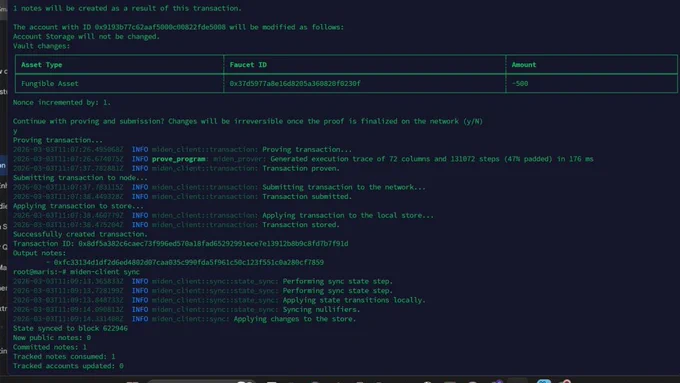Click the 'Faucet ID' table header

(x=248, y=65)
